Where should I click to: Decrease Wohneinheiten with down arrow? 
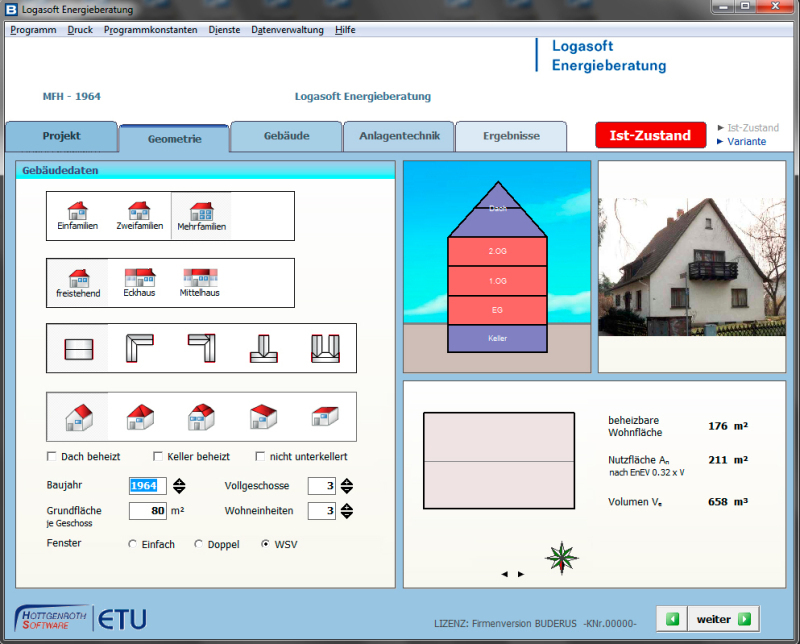click(347, 515)
